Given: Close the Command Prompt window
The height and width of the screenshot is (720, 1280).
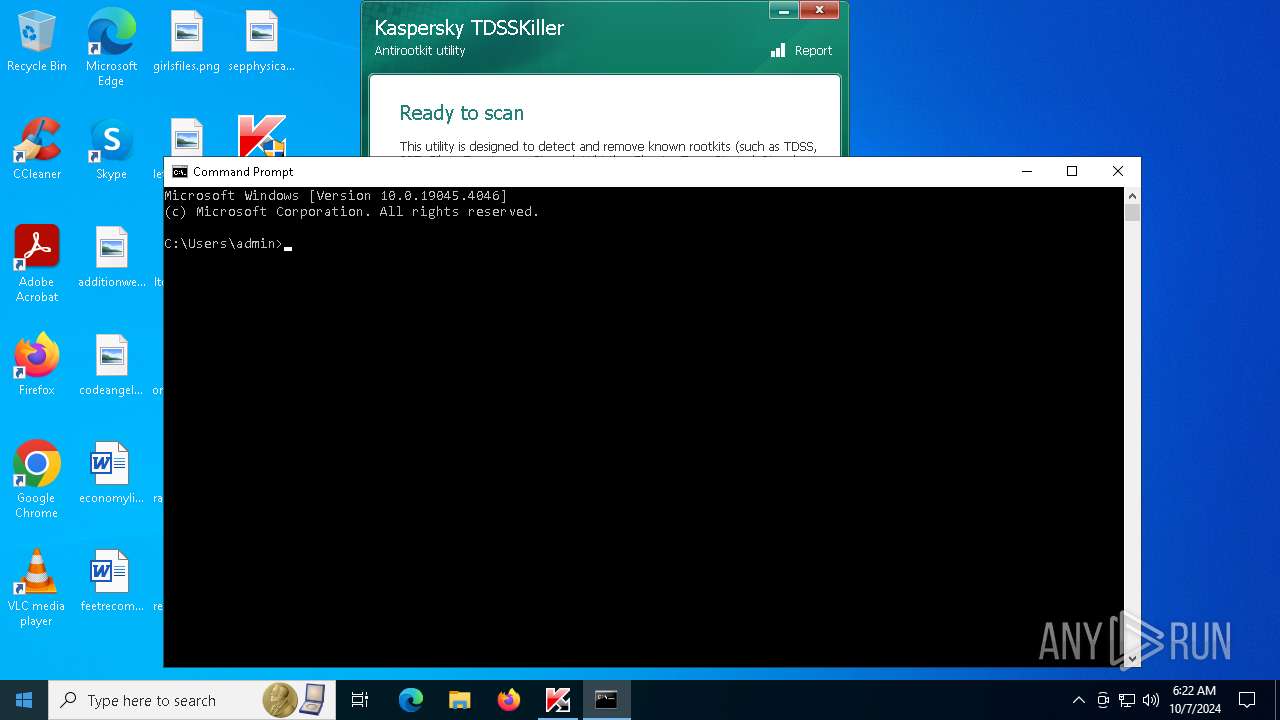Looking at the screenshot, I should pyautogui.click(x=1118, y=172).
